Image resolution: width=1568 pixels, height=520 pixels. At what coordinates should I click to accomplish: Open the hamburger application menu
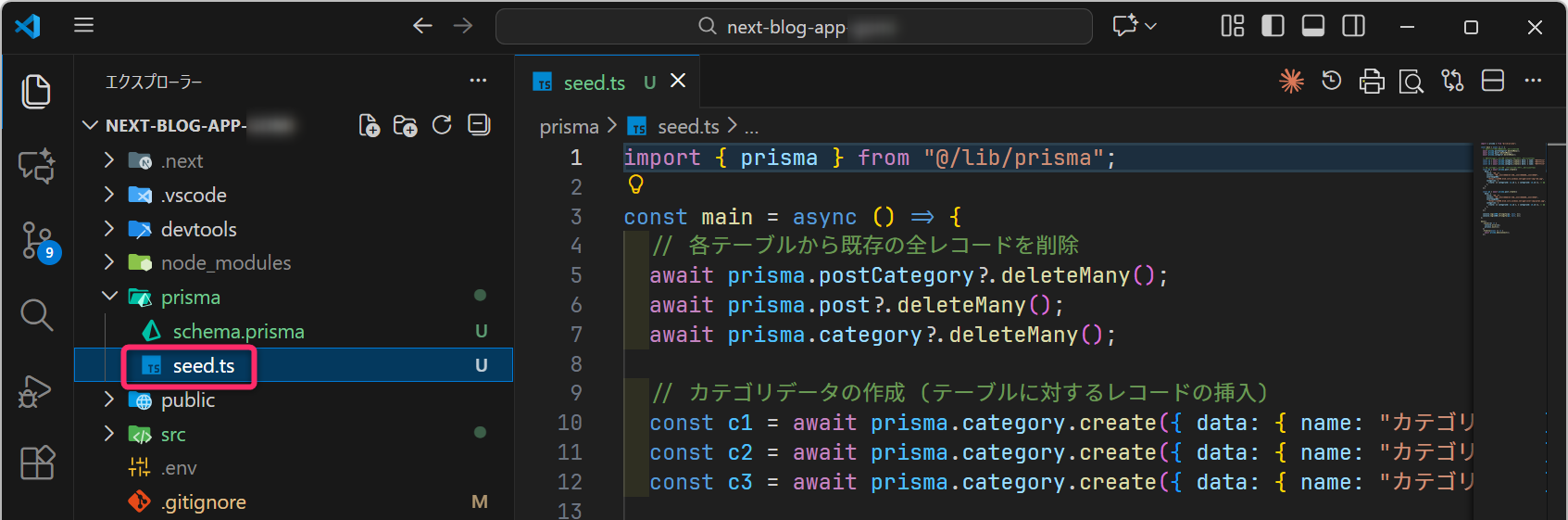pos(84,25)
